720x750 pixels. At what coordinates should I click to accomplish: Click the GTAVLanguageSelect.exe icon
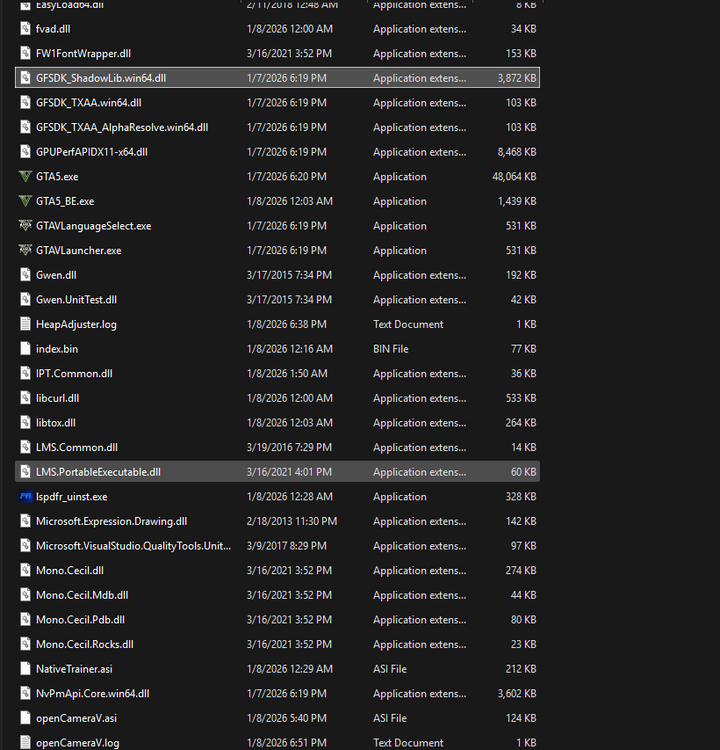[25, 225]
